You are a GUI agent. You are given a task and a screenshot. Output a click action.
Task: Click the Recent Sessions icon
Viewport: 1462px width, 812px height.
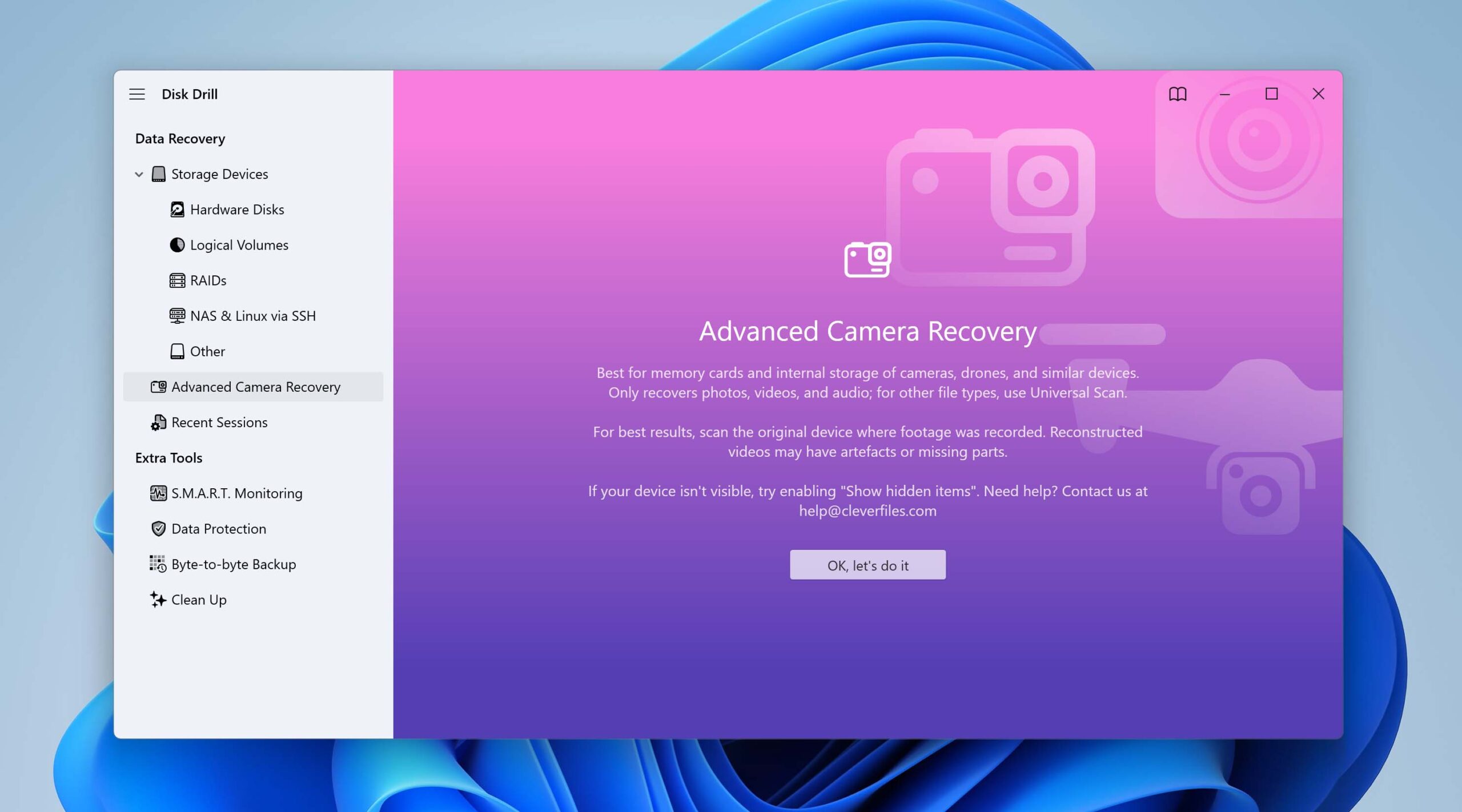coord(158,423)
